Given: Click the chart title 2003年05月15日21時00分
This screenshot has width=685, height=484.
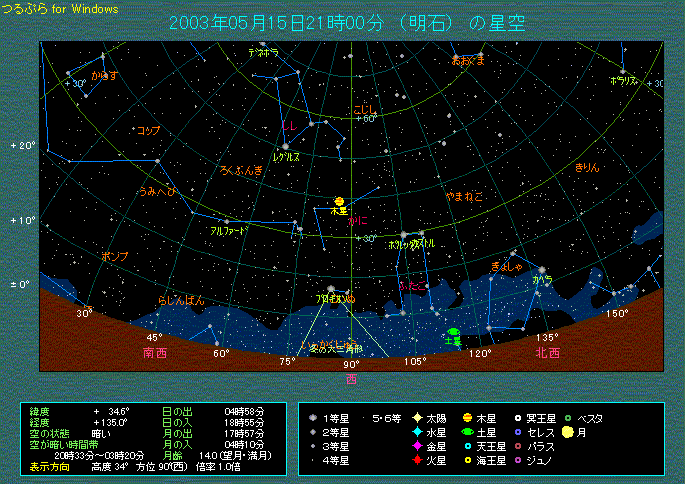Looking at the screenshot, I should [x=277, y=23].
